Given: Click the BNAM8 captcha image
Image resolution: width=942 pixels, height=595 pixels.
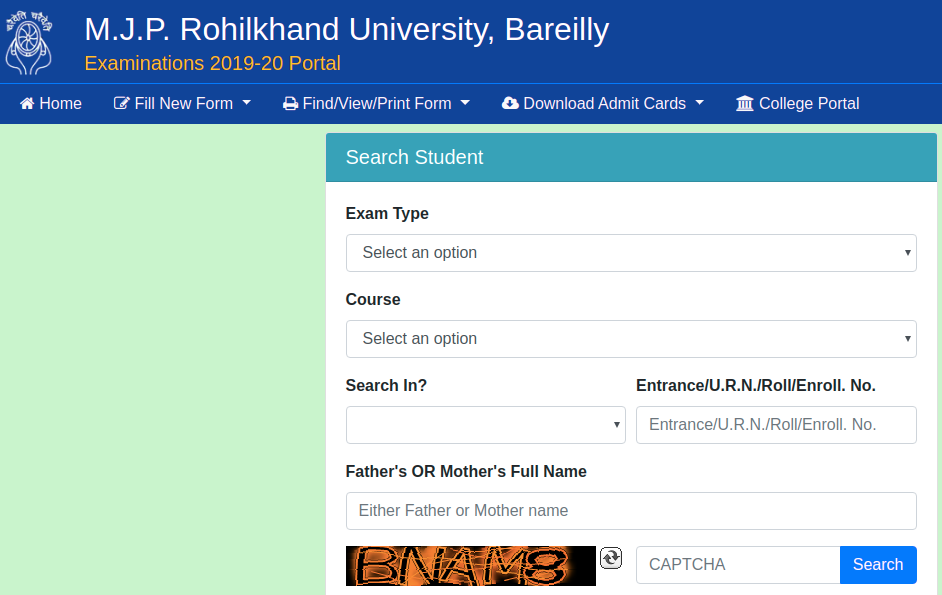Looking at the screenshot, I should click(x=470, y=566).
